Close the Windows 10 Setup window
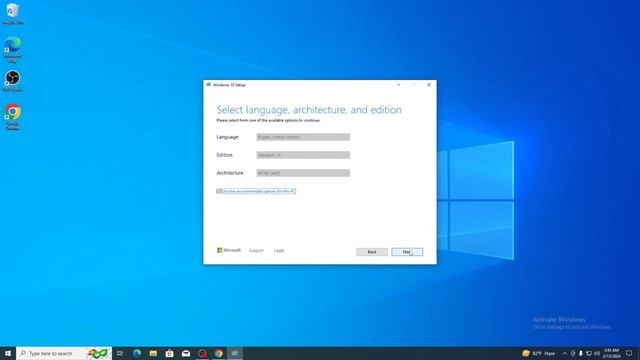640x360 pixels. point(429,85)
